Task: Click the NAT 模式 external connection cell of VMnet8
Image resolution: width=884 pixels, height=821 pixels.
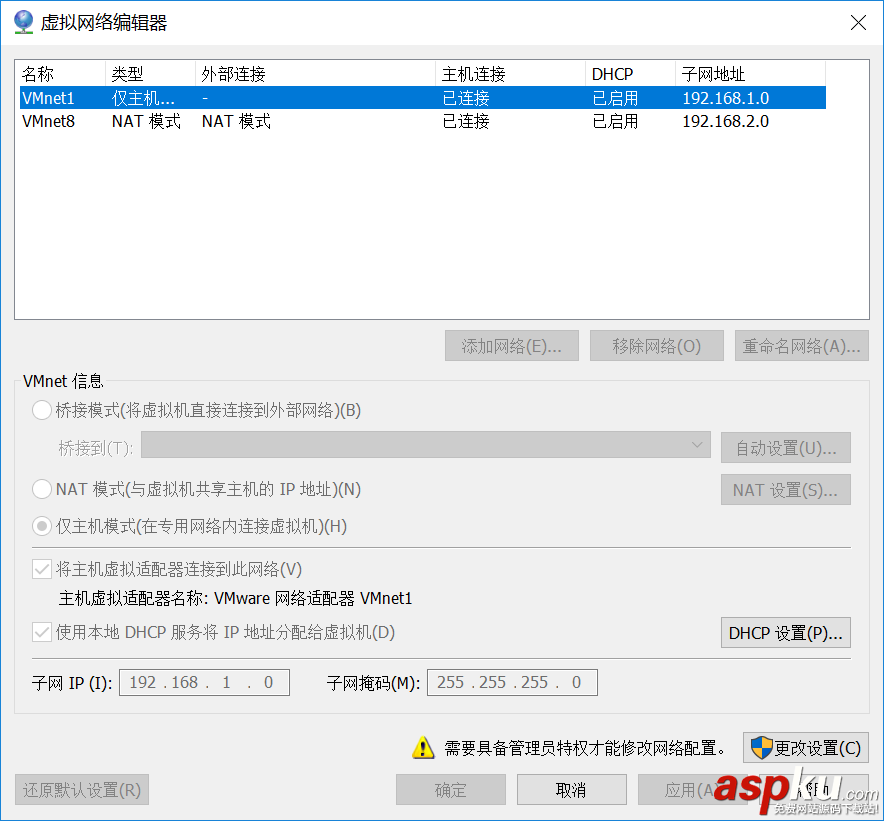Action: 236,121
